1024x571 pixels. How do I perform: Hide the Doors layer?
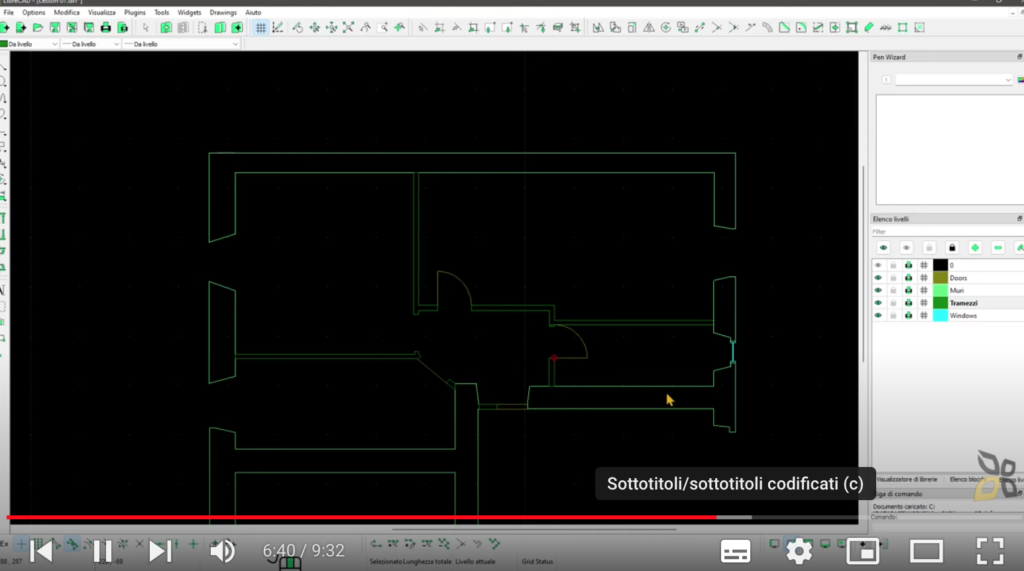(x=878, y=278)
